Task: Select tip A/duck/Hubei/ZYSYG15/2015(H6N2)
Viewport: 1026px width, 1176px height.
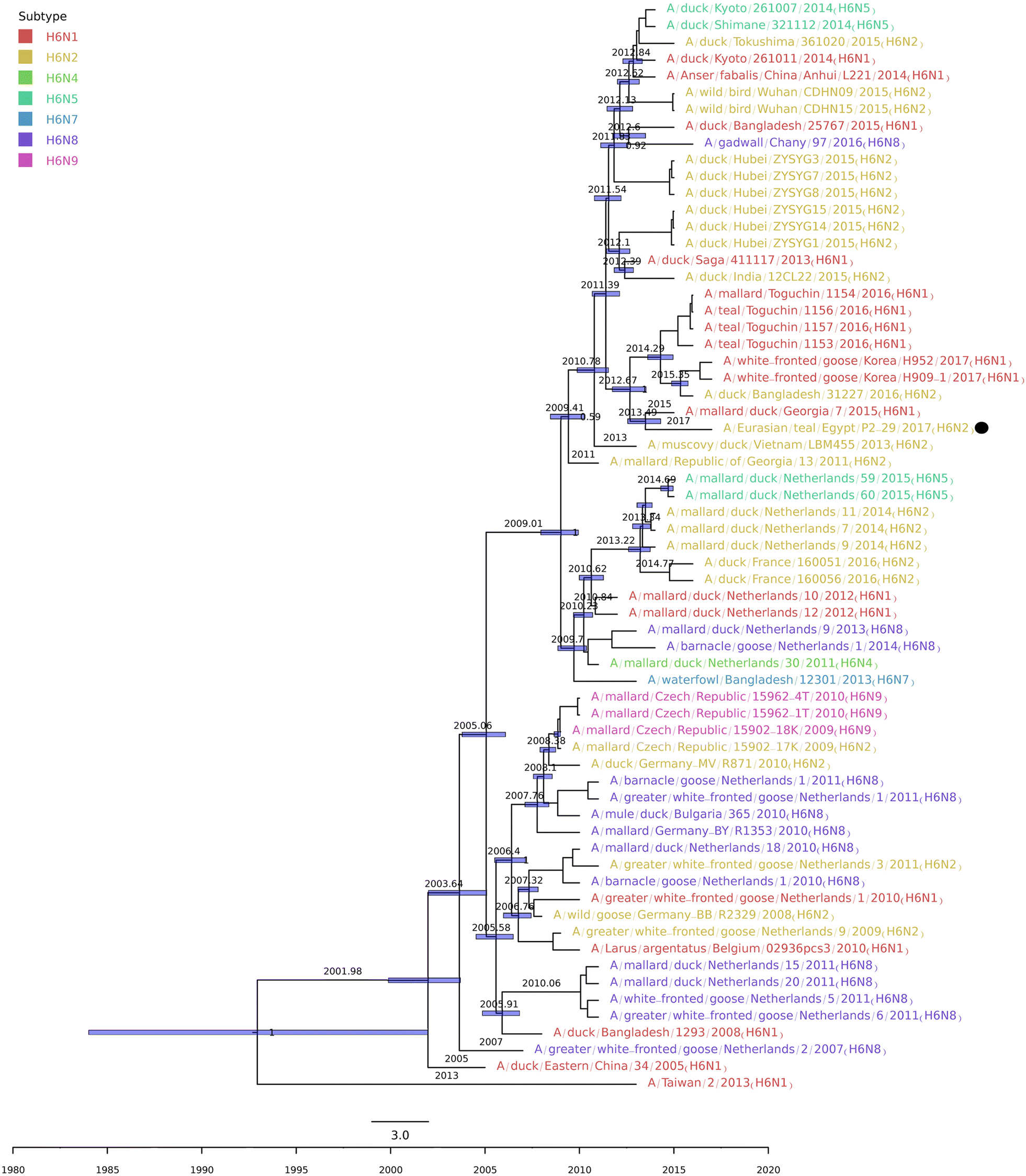Action: point(795,210)
